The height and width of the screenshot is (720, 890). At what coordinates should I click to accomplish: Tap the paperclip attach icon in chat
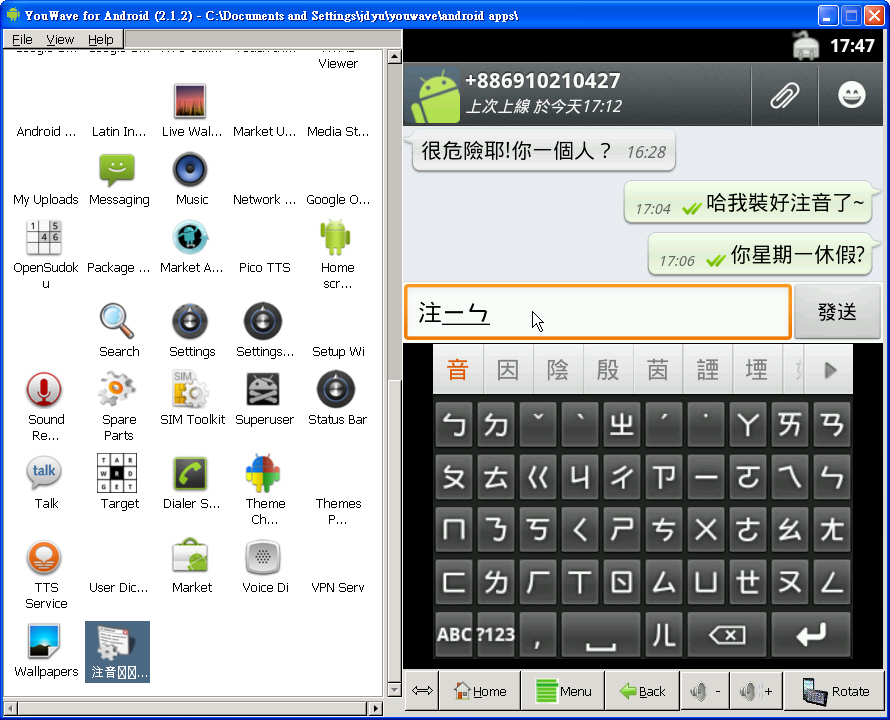(x=784, y=95)
